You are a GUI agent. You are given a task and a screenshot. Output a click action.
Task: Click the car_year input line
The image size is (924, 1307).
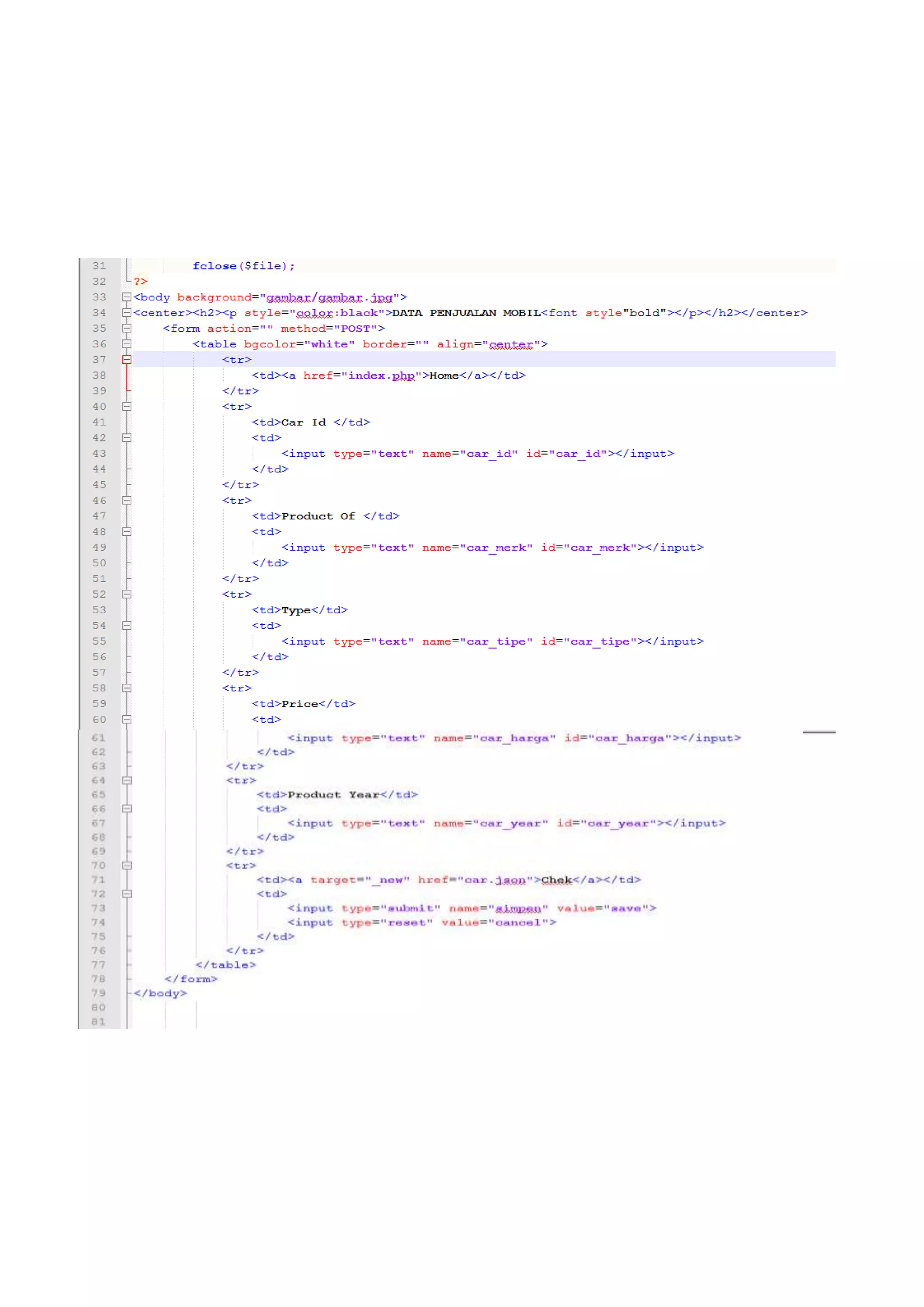(507, 823)
